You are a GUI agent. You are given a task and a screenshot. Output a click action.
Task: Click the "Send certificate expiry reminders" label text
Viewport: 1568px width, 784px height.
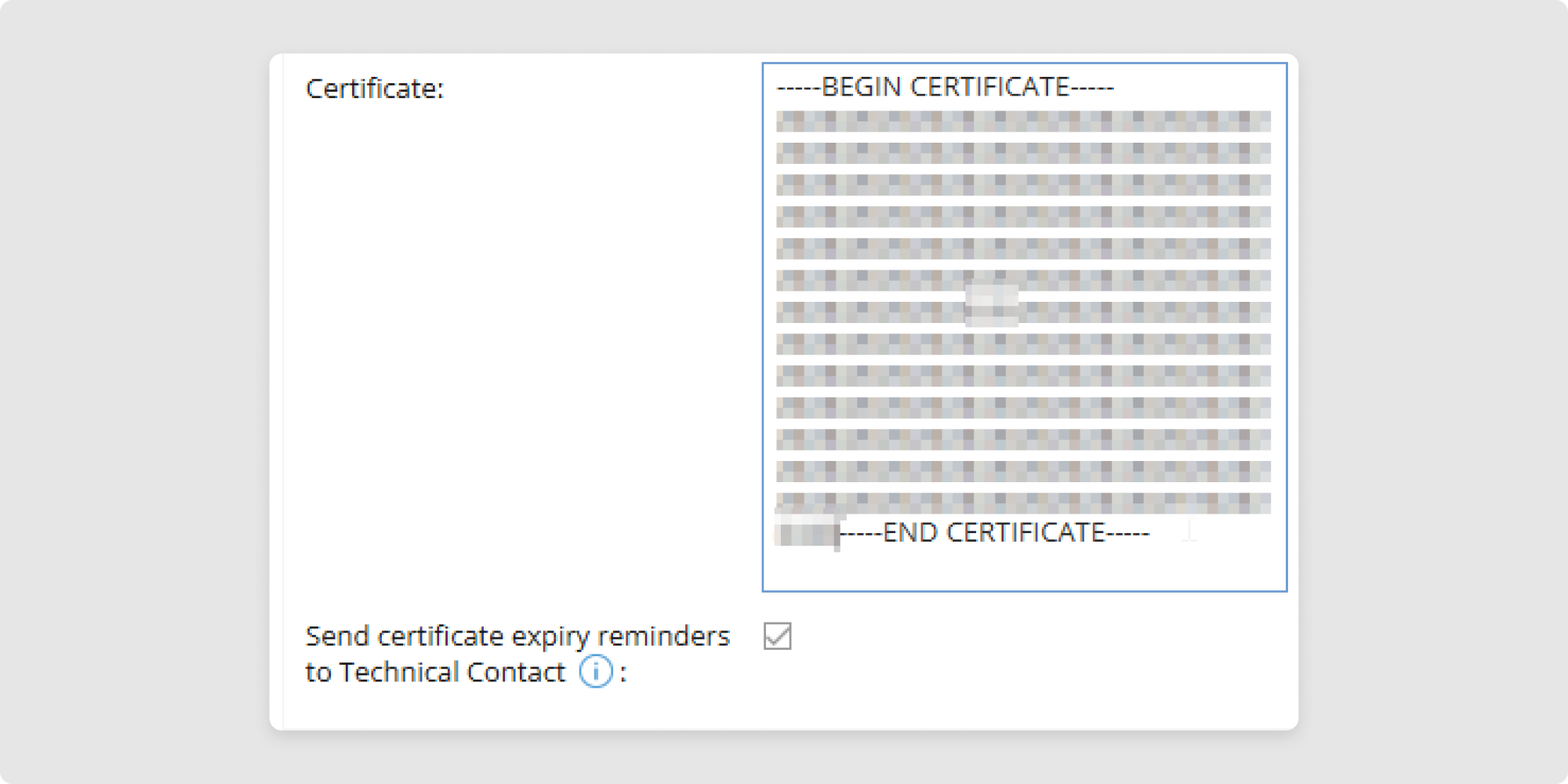517,636
